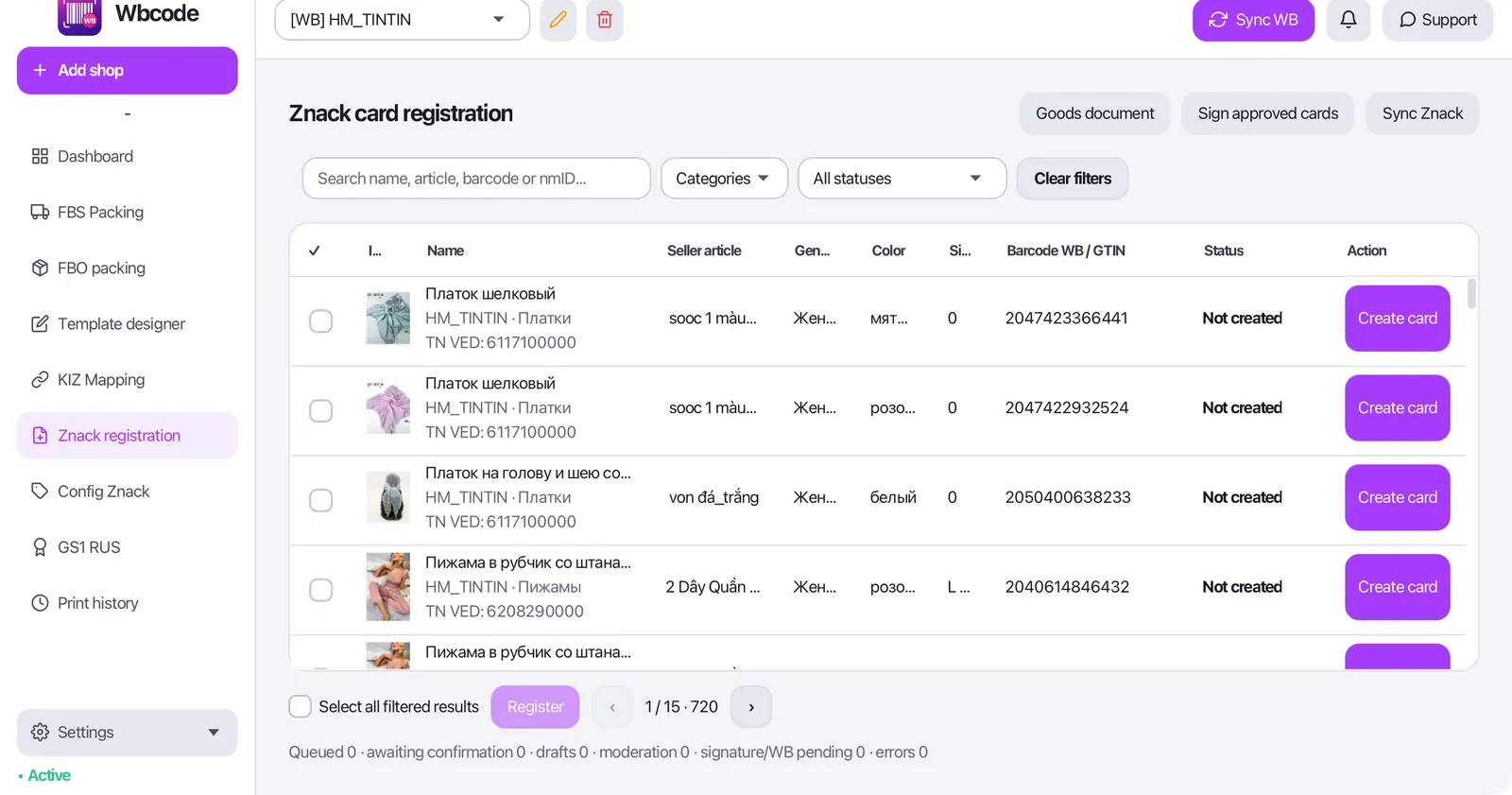
Task: Expand the Settings dropdown in sidebar
Action: pos(128,733)
